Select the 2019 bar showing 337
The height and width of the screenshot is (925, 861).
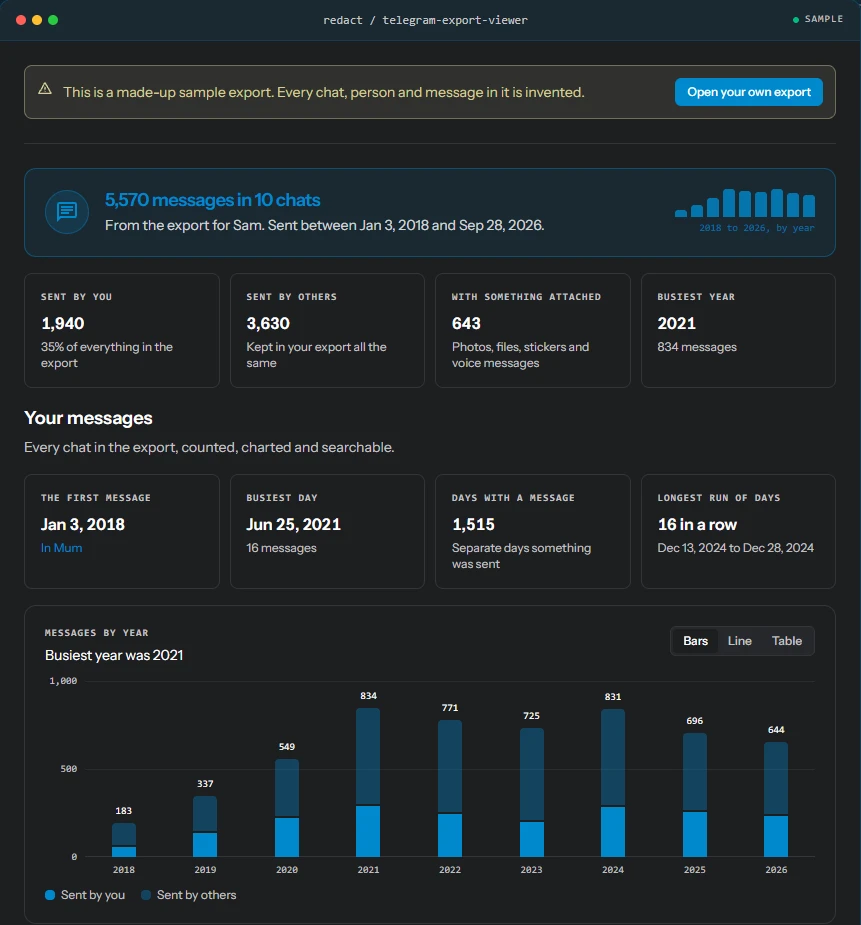click(205, 826)
